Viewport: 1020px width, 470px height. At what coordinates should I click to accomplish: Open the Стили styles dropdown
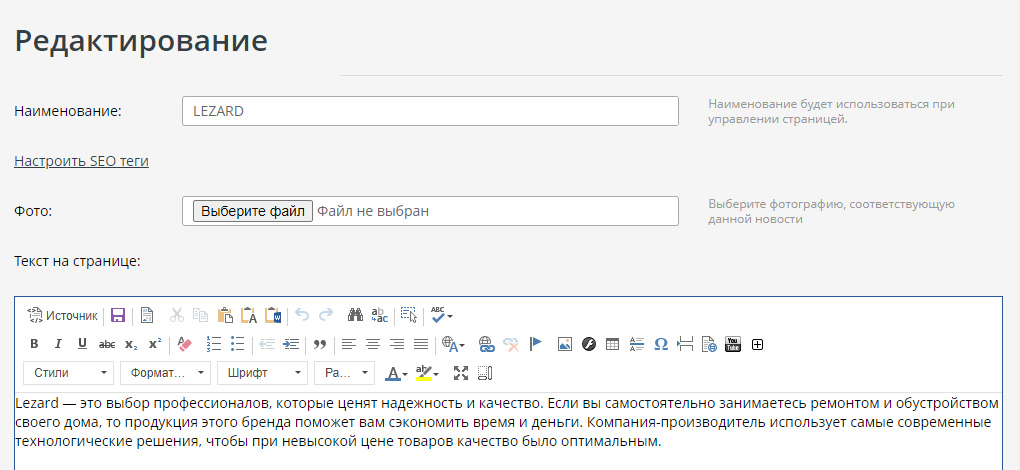tap(68, 373)
